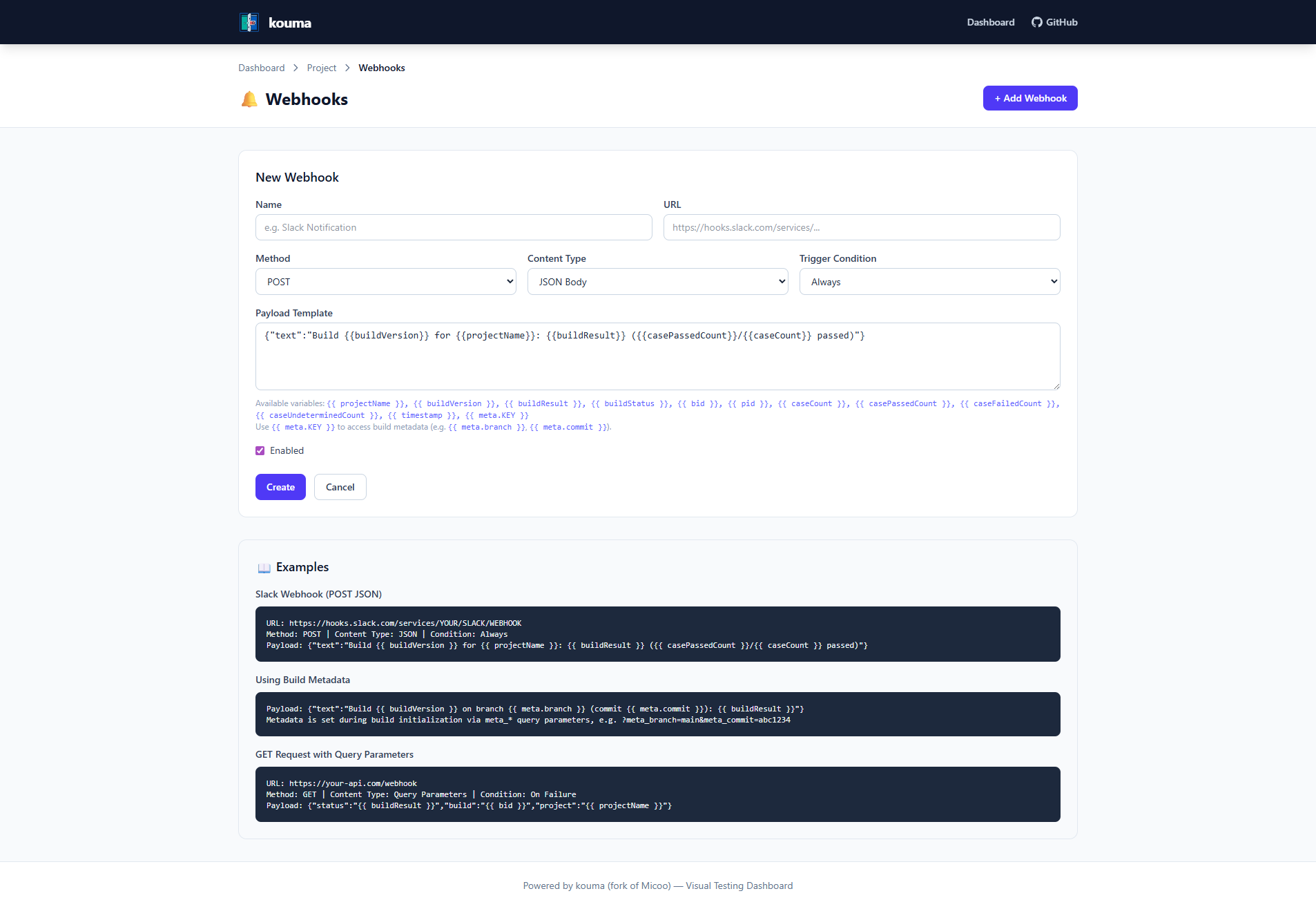This screenshot has height=909, width=1316.
Task: Click the book icon next to Examples
Action: pos(264,568)
